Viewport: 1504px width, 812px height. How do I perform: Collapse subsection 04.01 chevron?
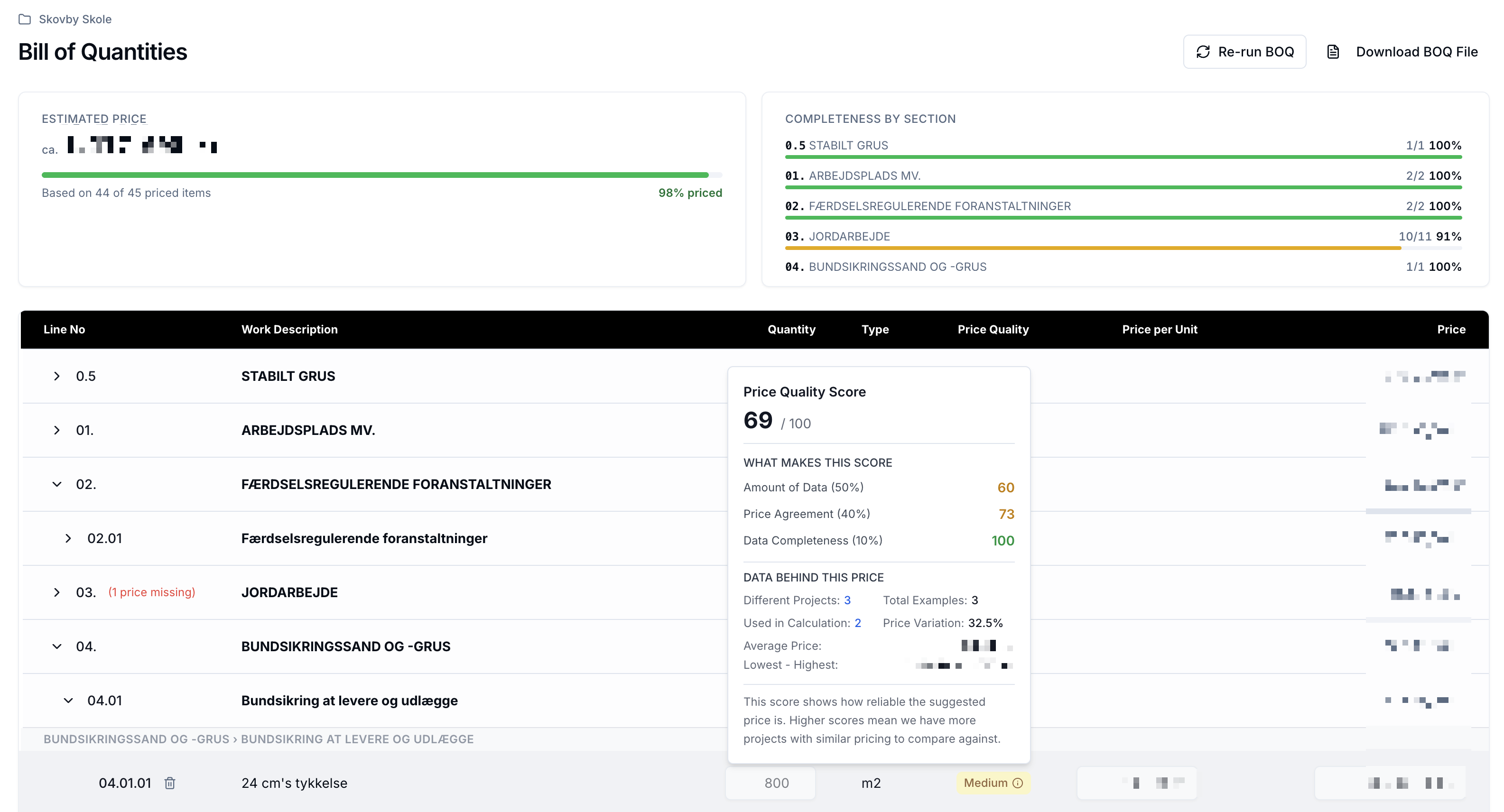click(x=68, y=701)
